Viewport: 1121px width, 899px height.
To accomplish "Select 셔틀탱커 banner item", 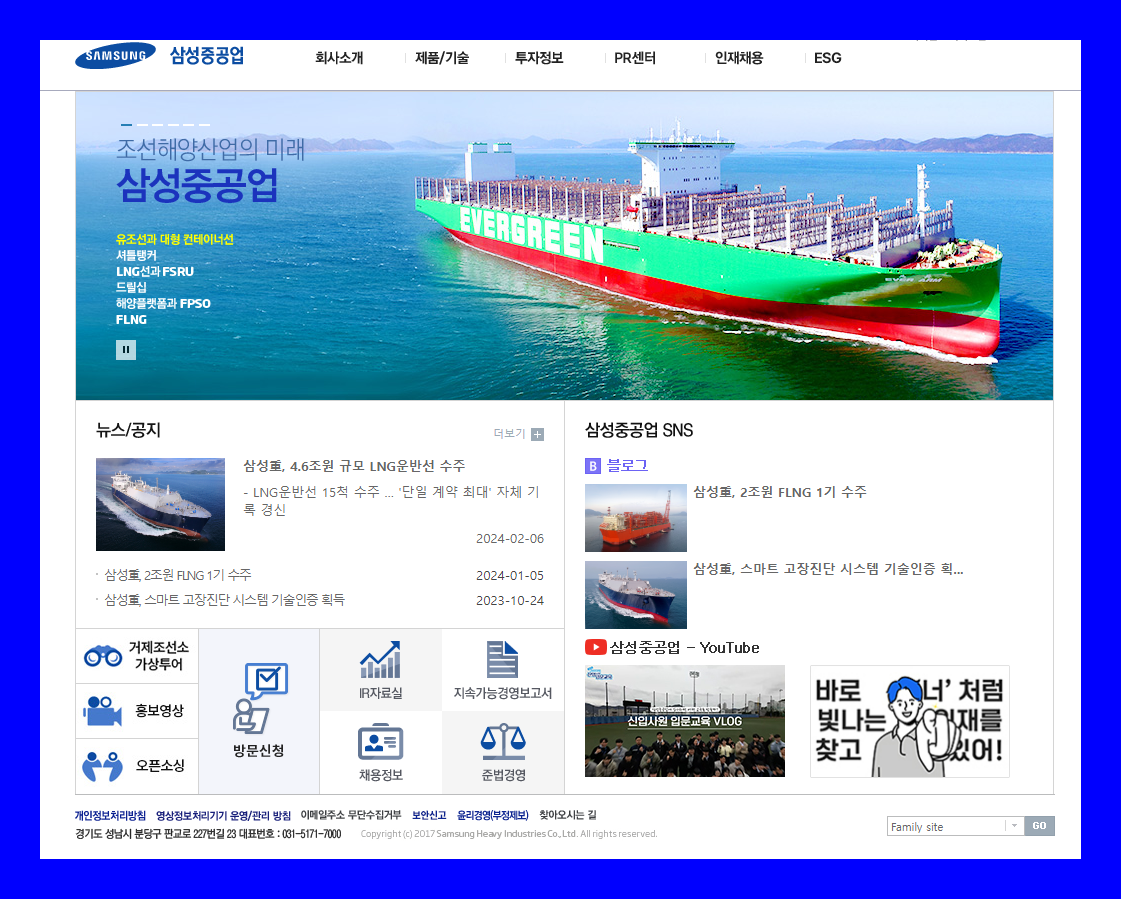I will click(136, 255).
